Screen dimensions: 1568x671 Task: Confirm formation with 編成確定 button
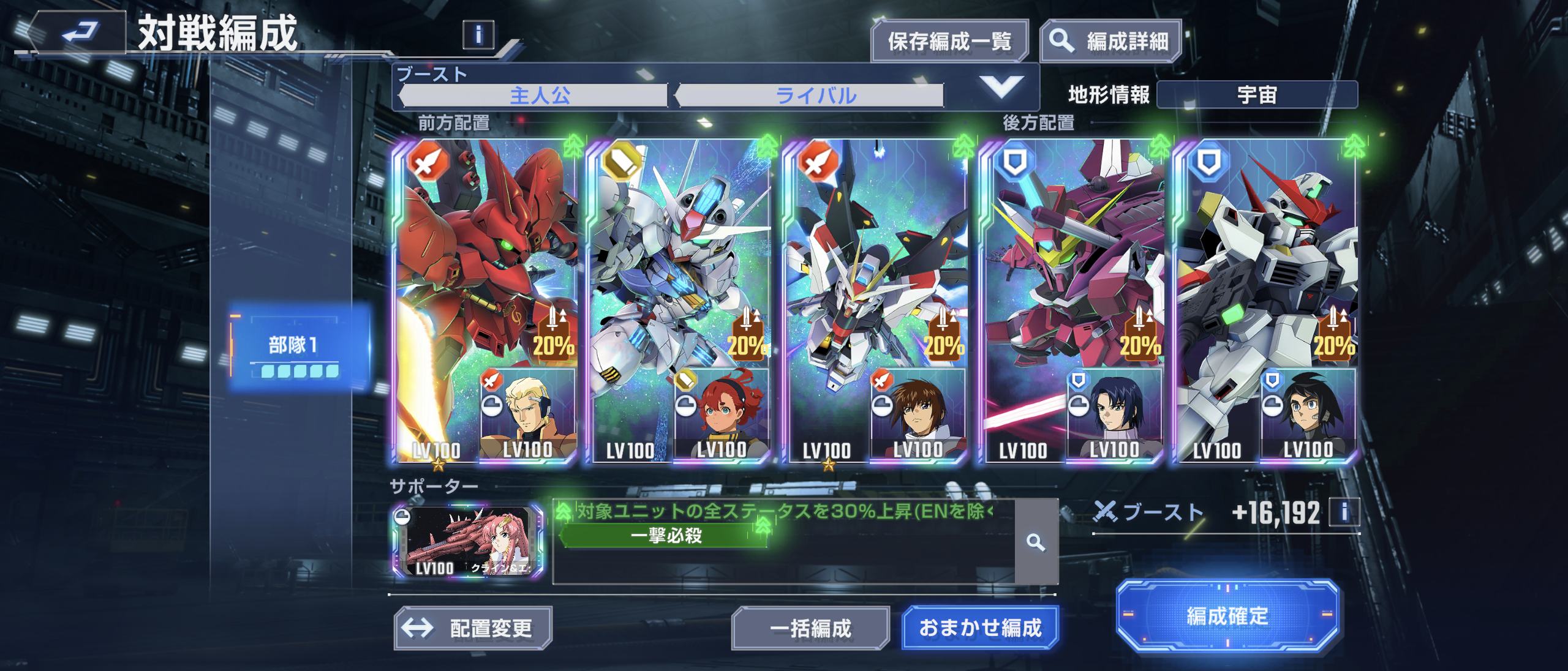(x=1227, y=615)
